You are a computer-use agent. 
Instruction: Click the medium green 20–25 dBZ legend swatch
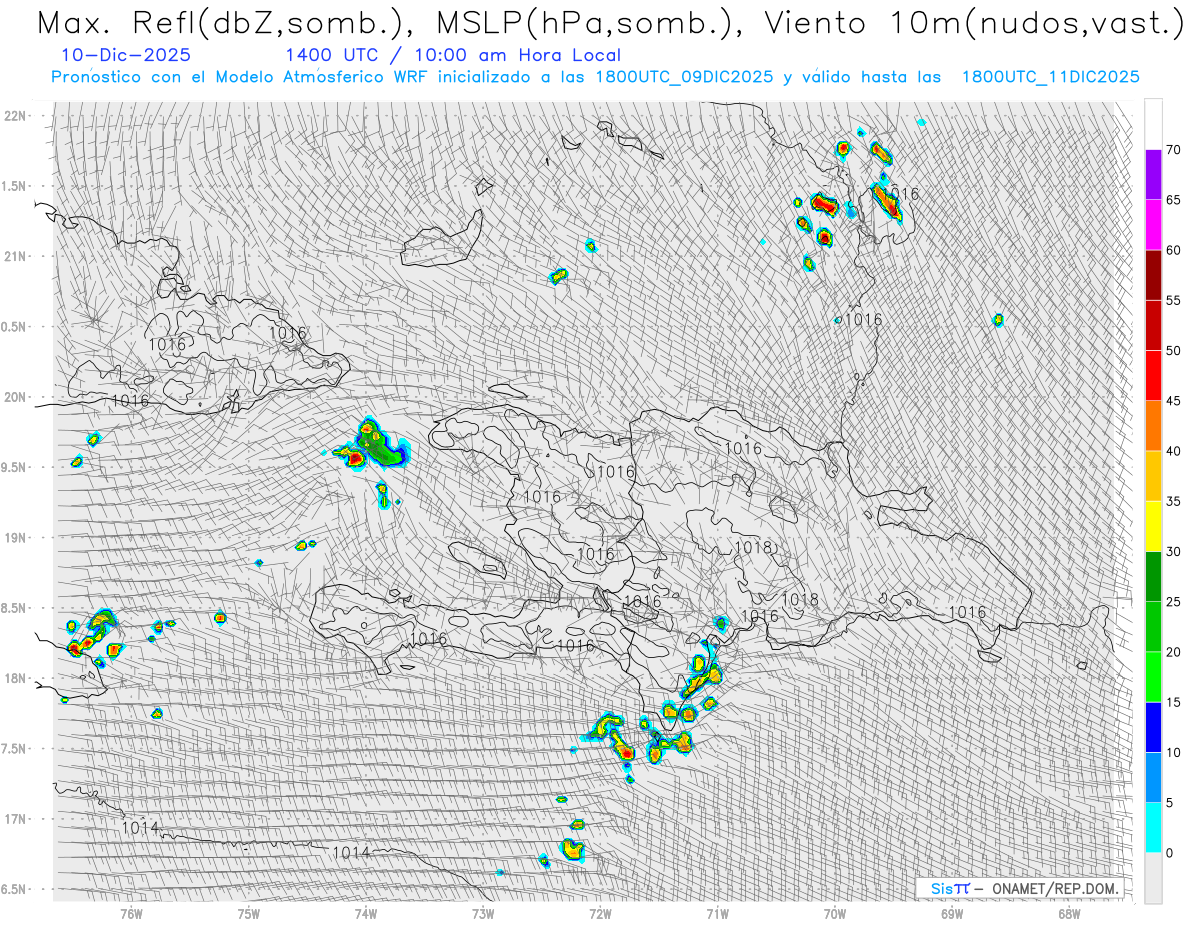click(1153, 627)
